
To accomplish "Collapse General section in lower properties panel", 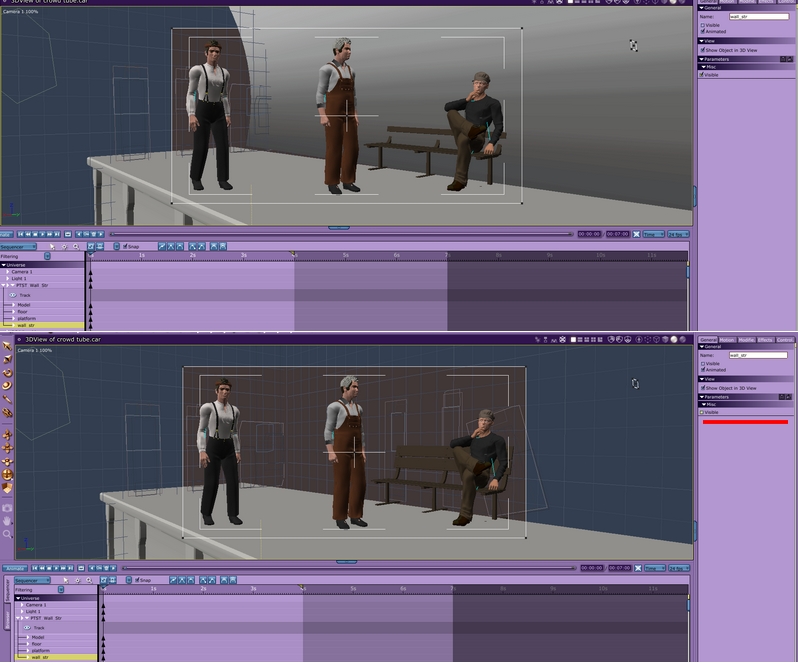I will 701,346.
